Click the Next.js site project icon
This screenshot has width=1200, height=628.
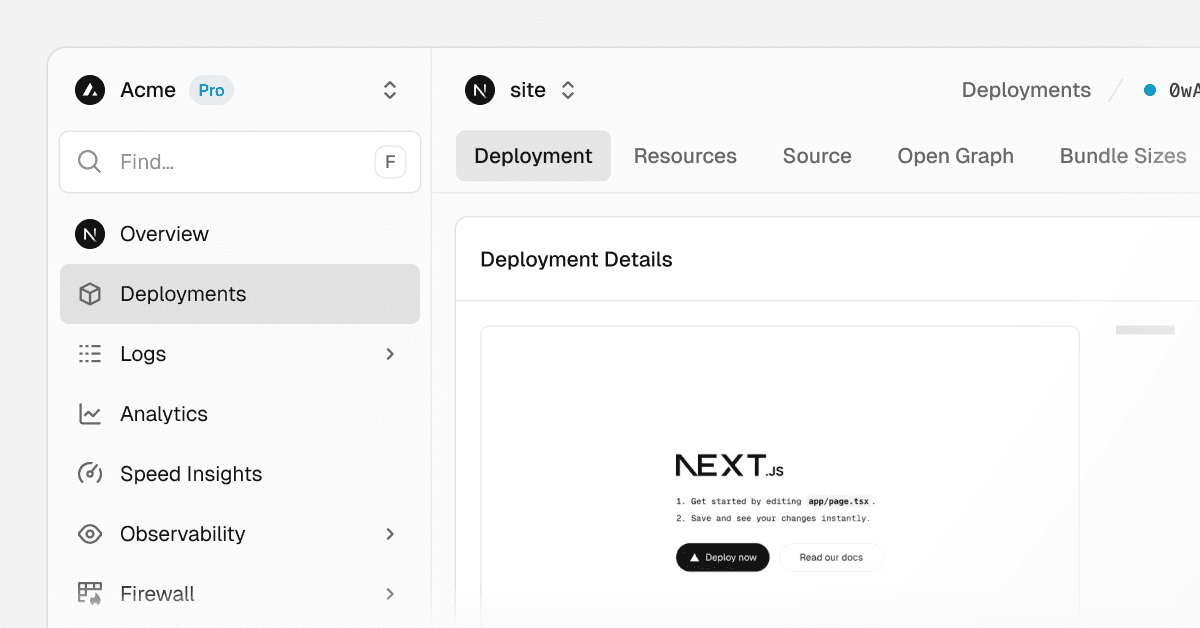[480, 90]
